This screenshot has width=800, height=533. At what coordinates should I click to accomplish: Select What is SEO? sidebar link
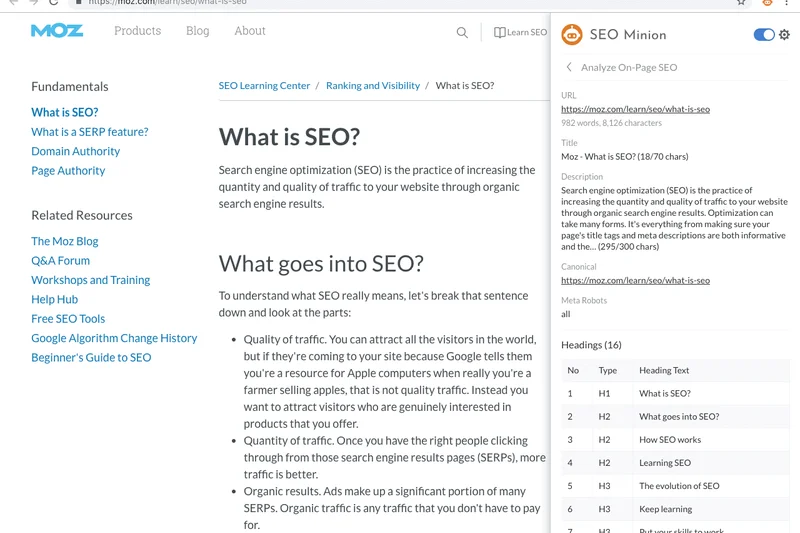64,112
